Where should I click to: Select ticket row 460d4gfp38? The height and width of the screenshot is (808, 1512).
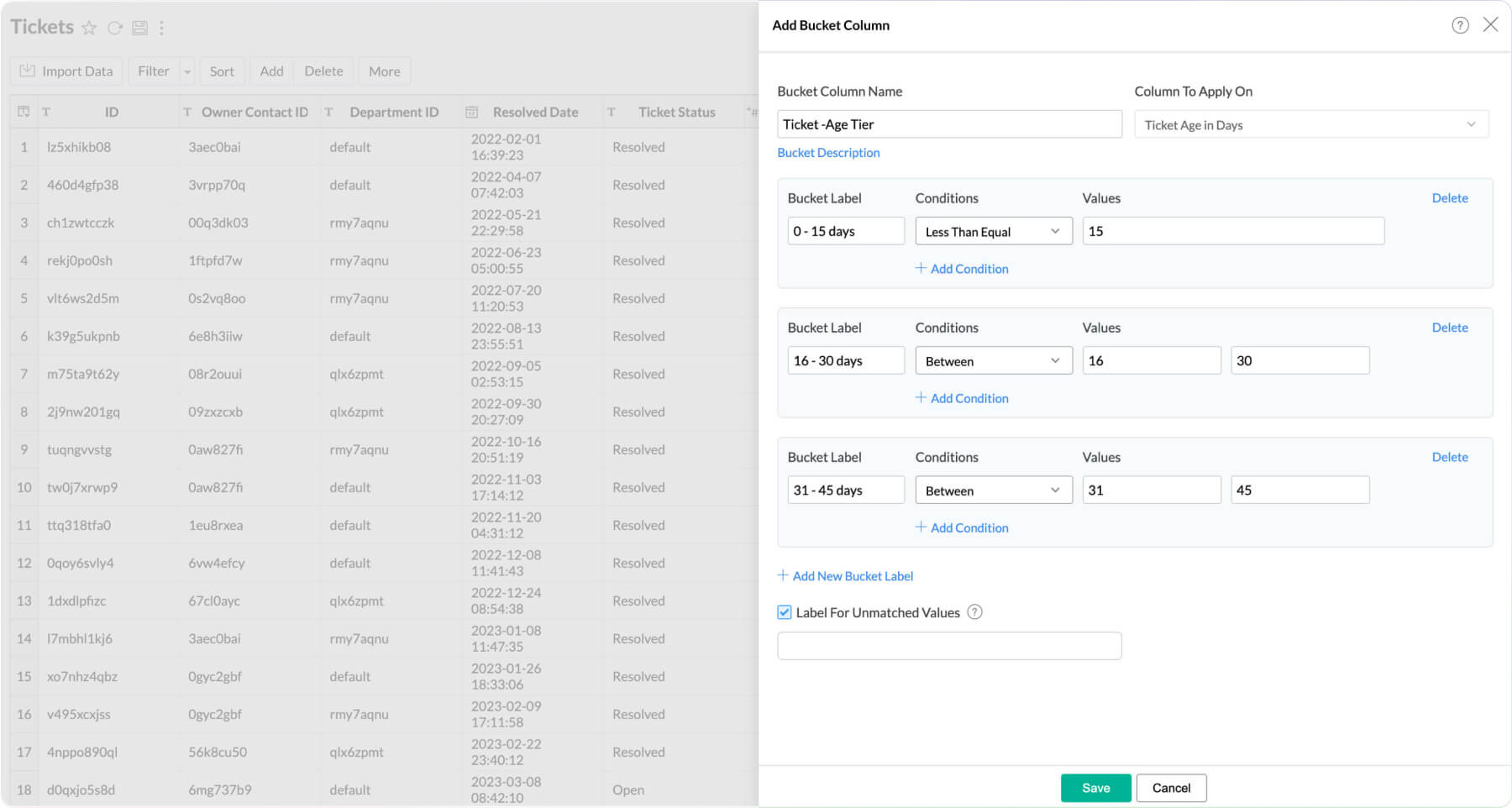click(x=82, y=185)
